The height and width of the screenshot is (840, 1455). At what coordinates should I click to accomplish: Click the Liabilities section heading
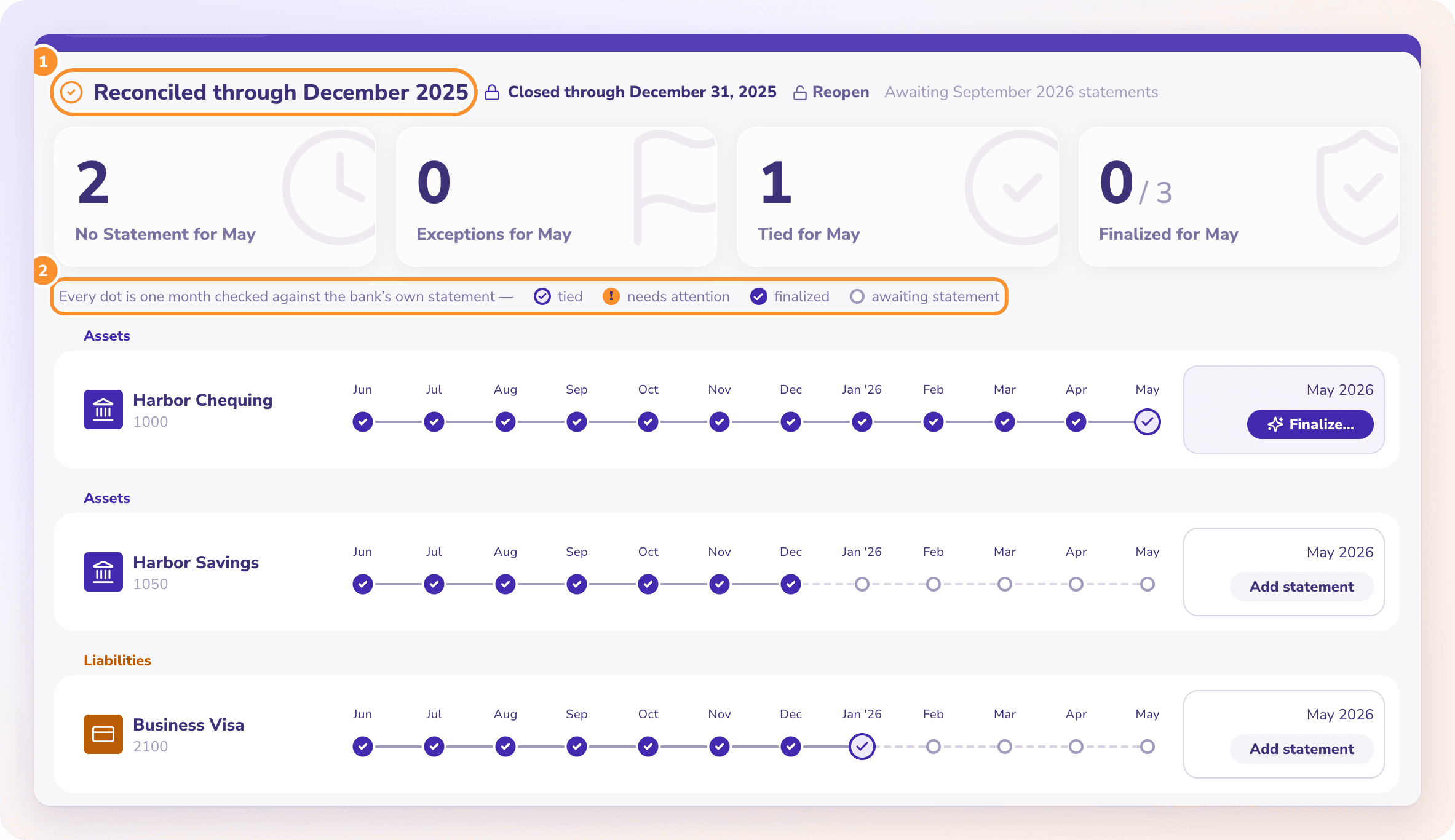coord(117,660)
